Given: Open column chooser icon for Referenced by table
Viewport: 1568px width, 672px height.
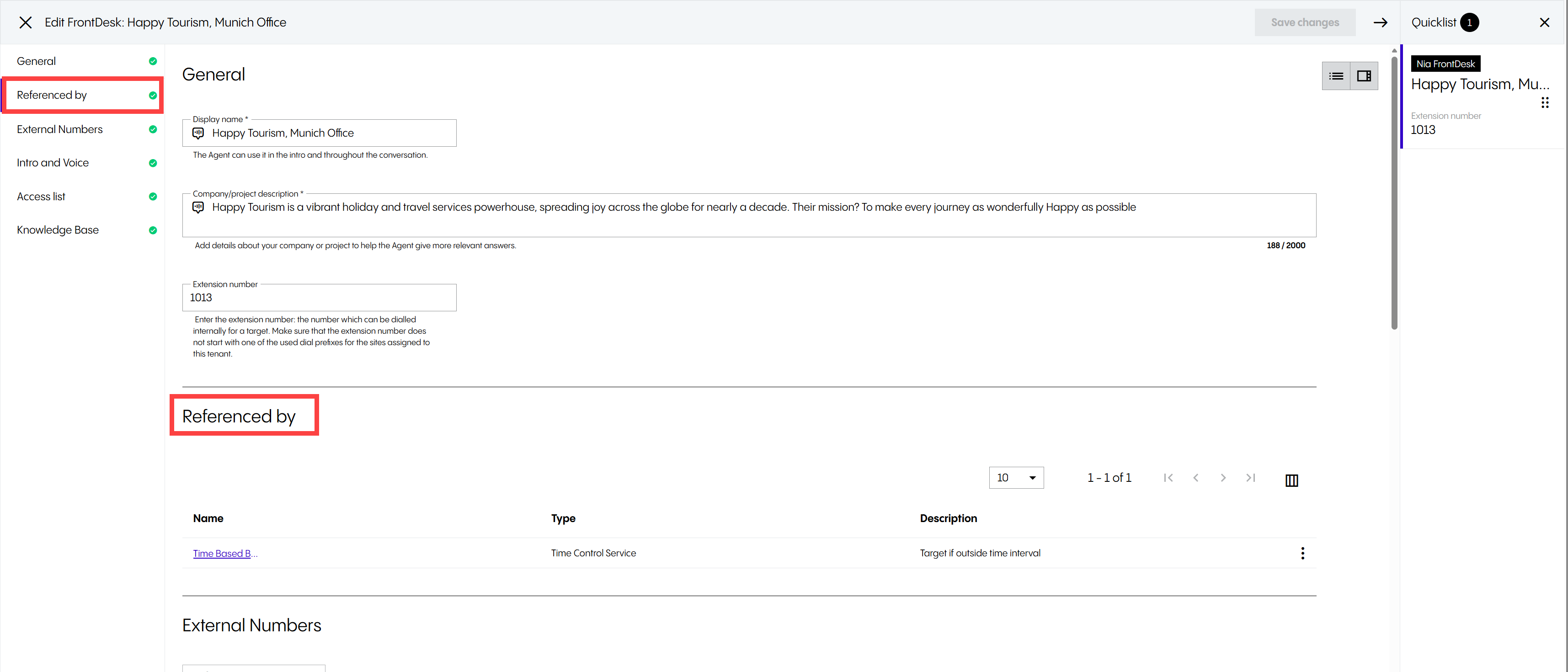Looking at the screenshot, I should pos(1291,480).
